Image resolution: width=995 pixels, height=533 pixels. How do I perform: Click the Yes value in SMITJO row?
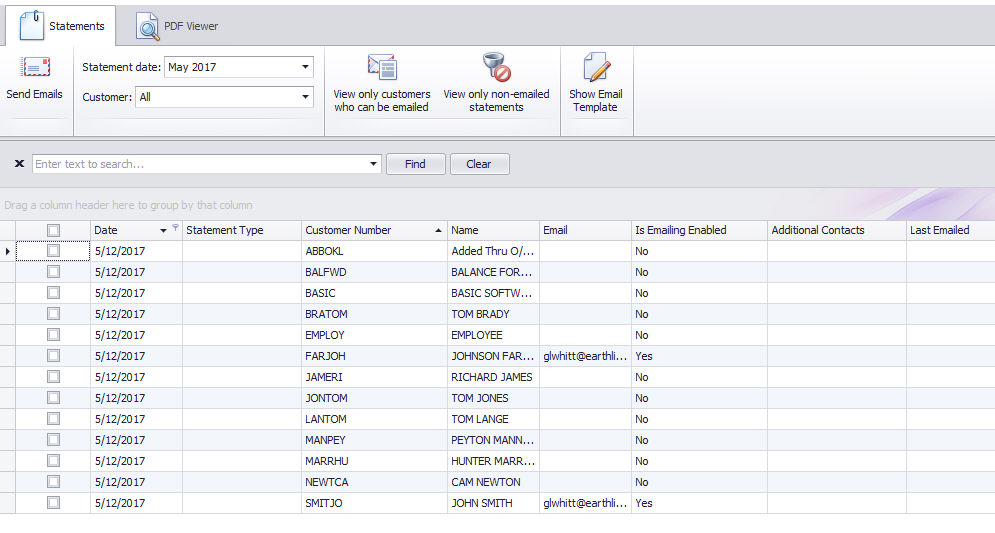click(644, 503)
